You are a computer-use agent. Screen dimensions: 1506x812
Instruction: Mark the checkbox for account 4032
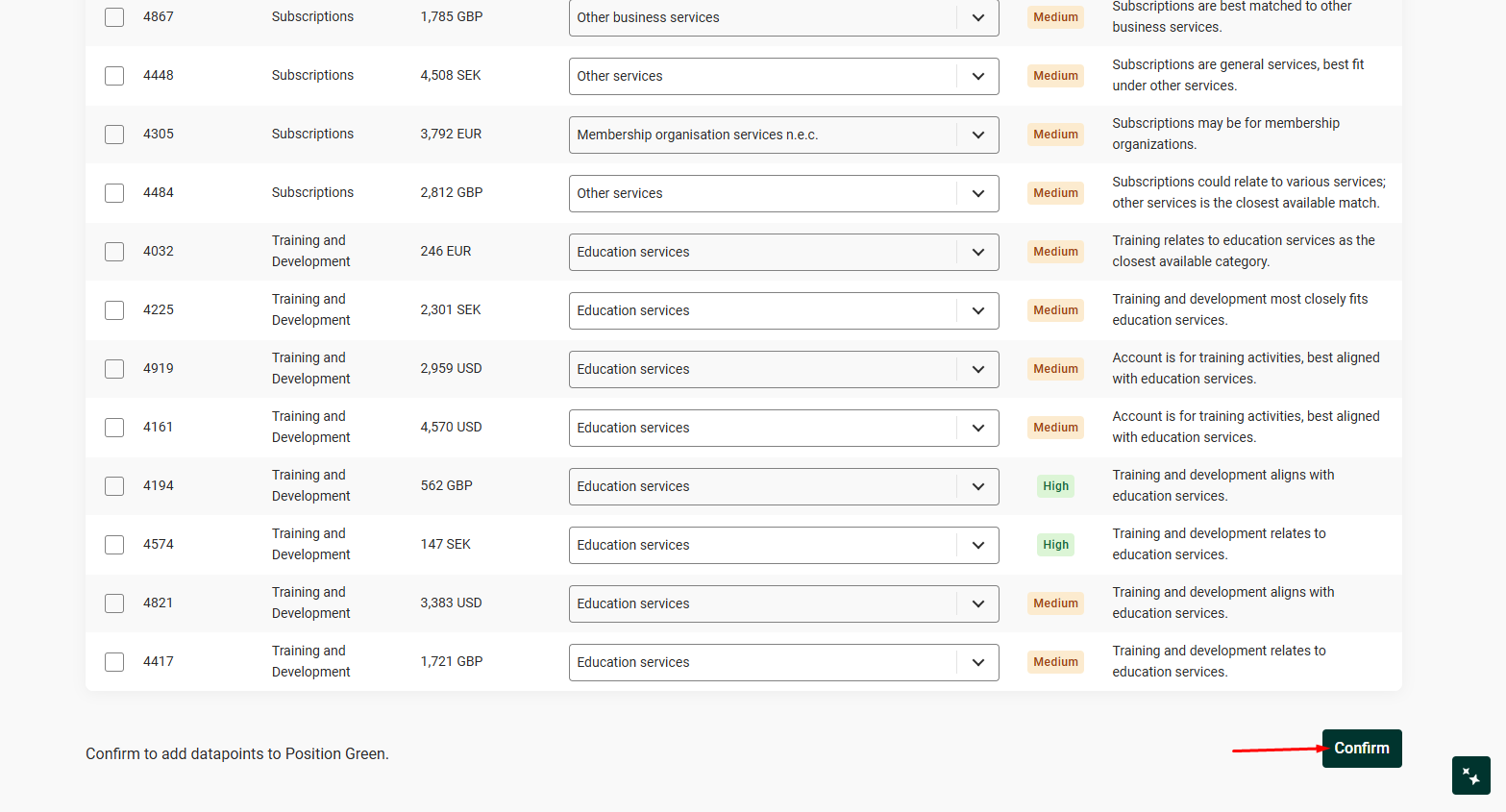(114, 252)
